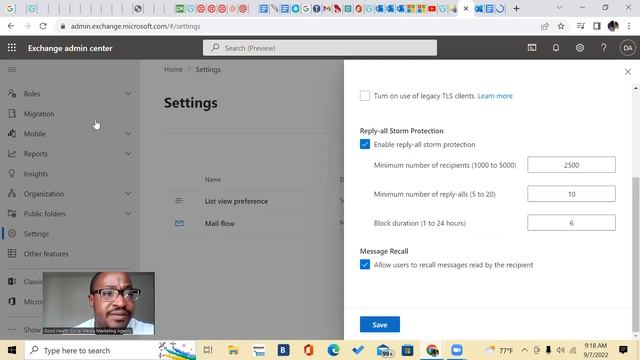Click the panel vertical scrollbar

coord(635,253)
